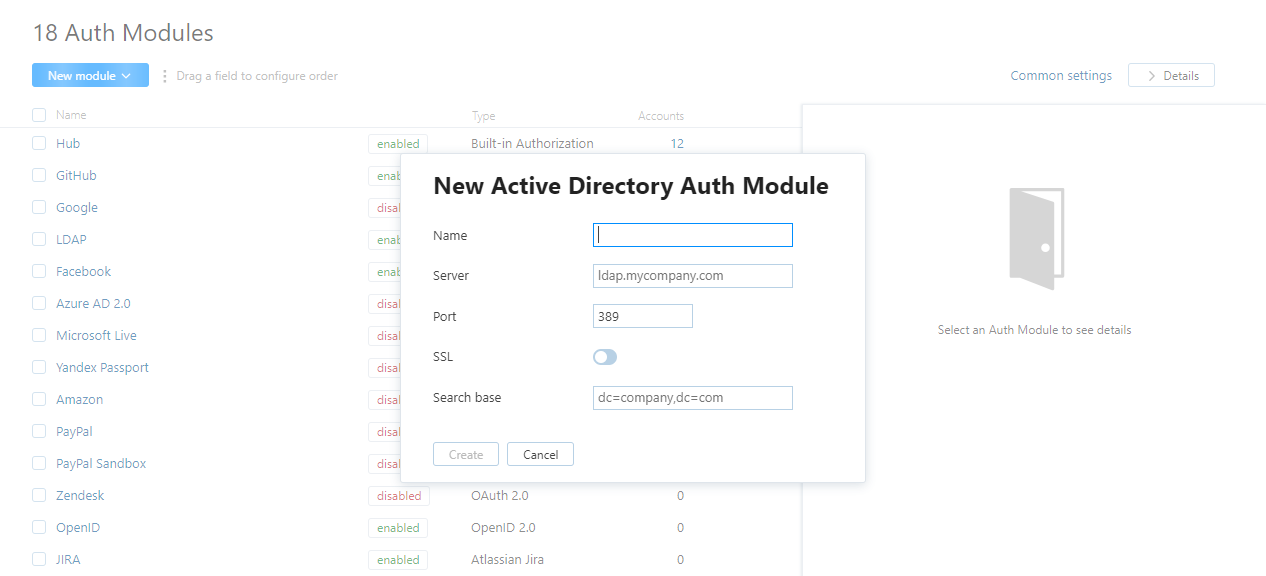Open Common settings
The width and height of the screenshot is (1266, 576).
coord(1061,75)
